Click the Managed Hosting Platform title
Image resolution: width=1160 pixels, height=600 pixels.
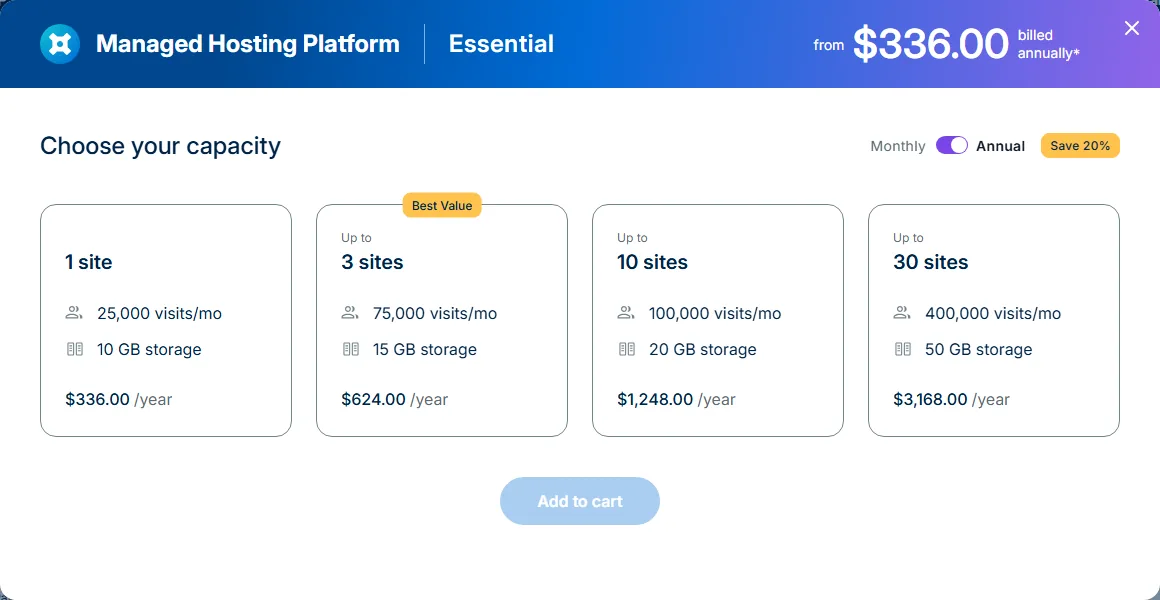point(248,44)
